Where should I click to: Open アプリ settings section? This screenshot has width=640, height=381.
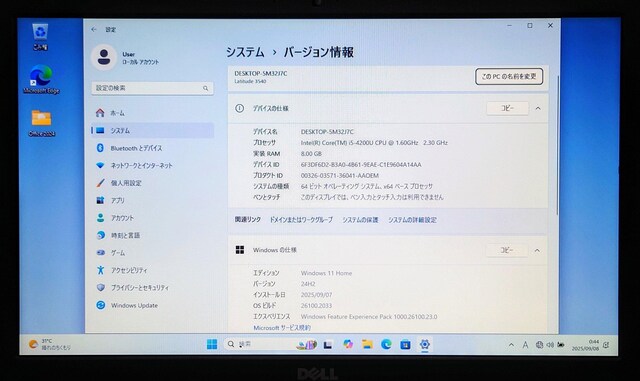pos(152,200)
